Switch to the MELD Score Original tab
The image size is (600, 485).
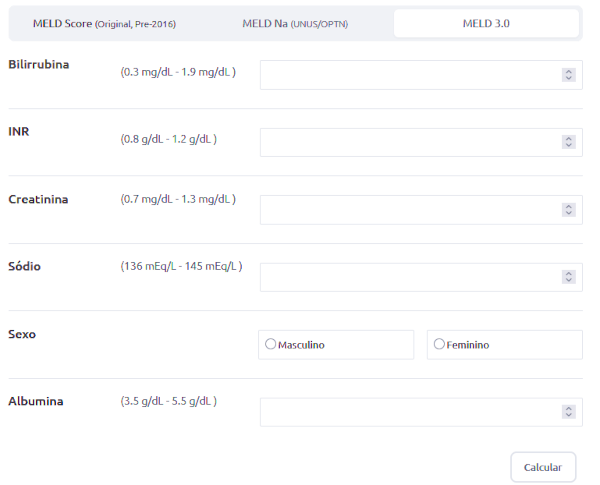tap(104, 23)
